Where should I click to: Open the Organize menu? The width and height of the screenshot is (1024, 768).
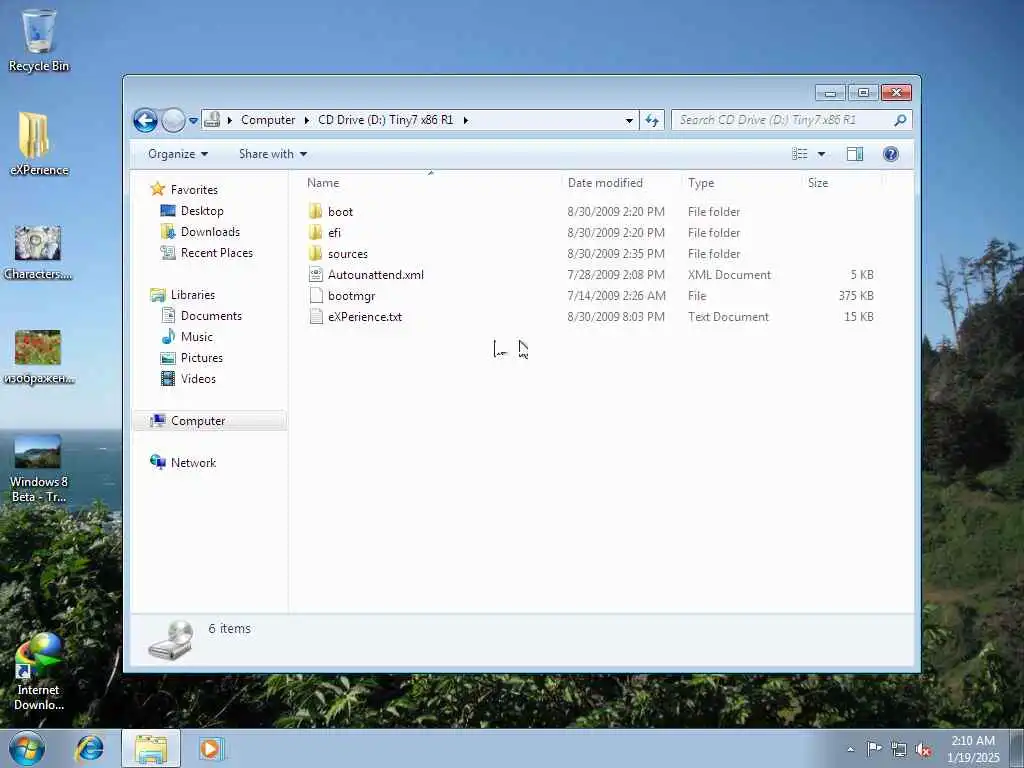pyautogui.click(x=178, y=154)
